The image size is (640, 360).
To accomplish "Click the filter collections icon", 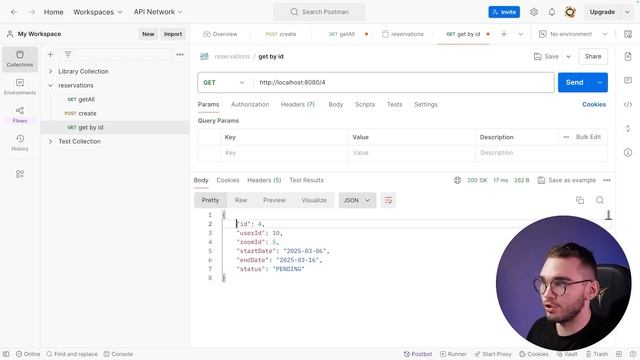I will pos(68,54).
